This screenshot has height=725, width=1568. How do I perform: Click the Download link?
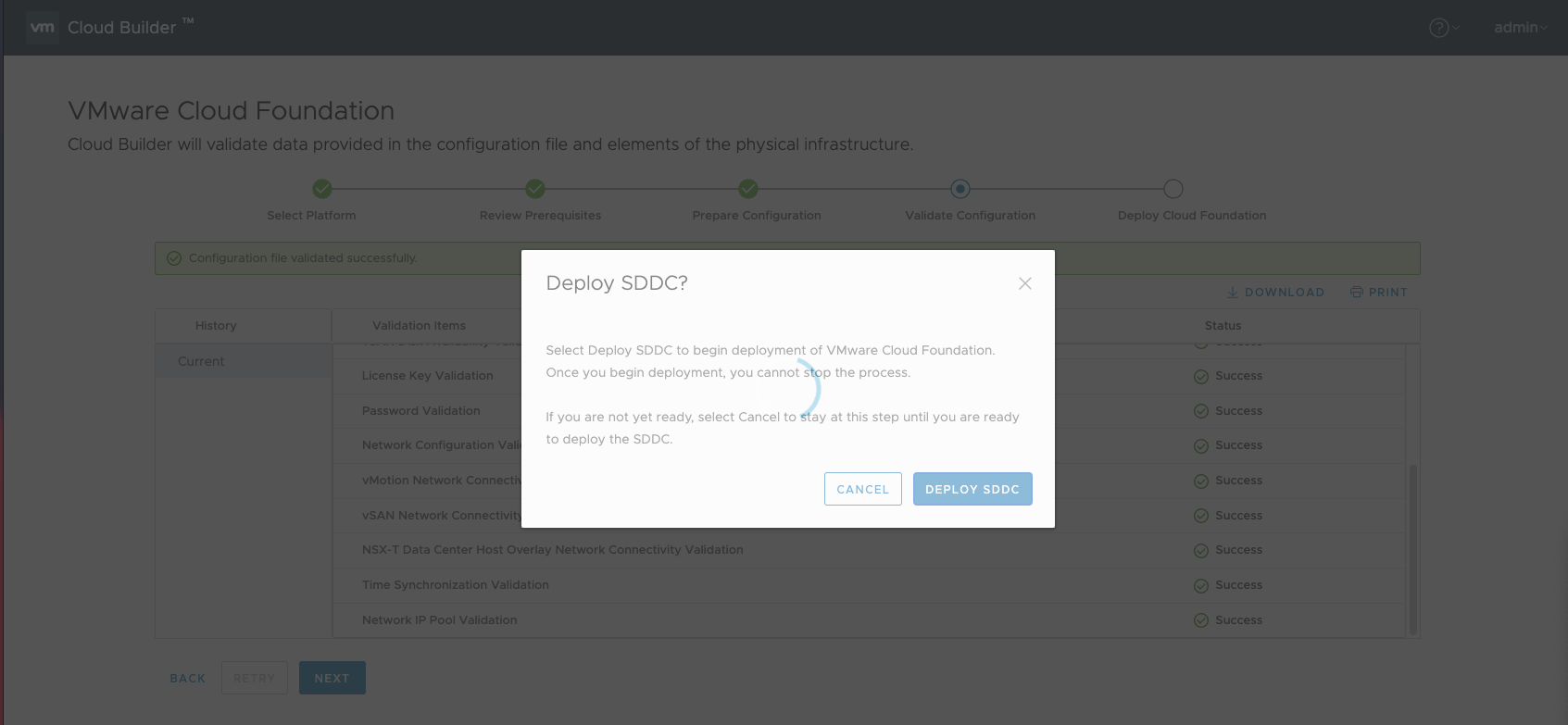click(1275, 292)
